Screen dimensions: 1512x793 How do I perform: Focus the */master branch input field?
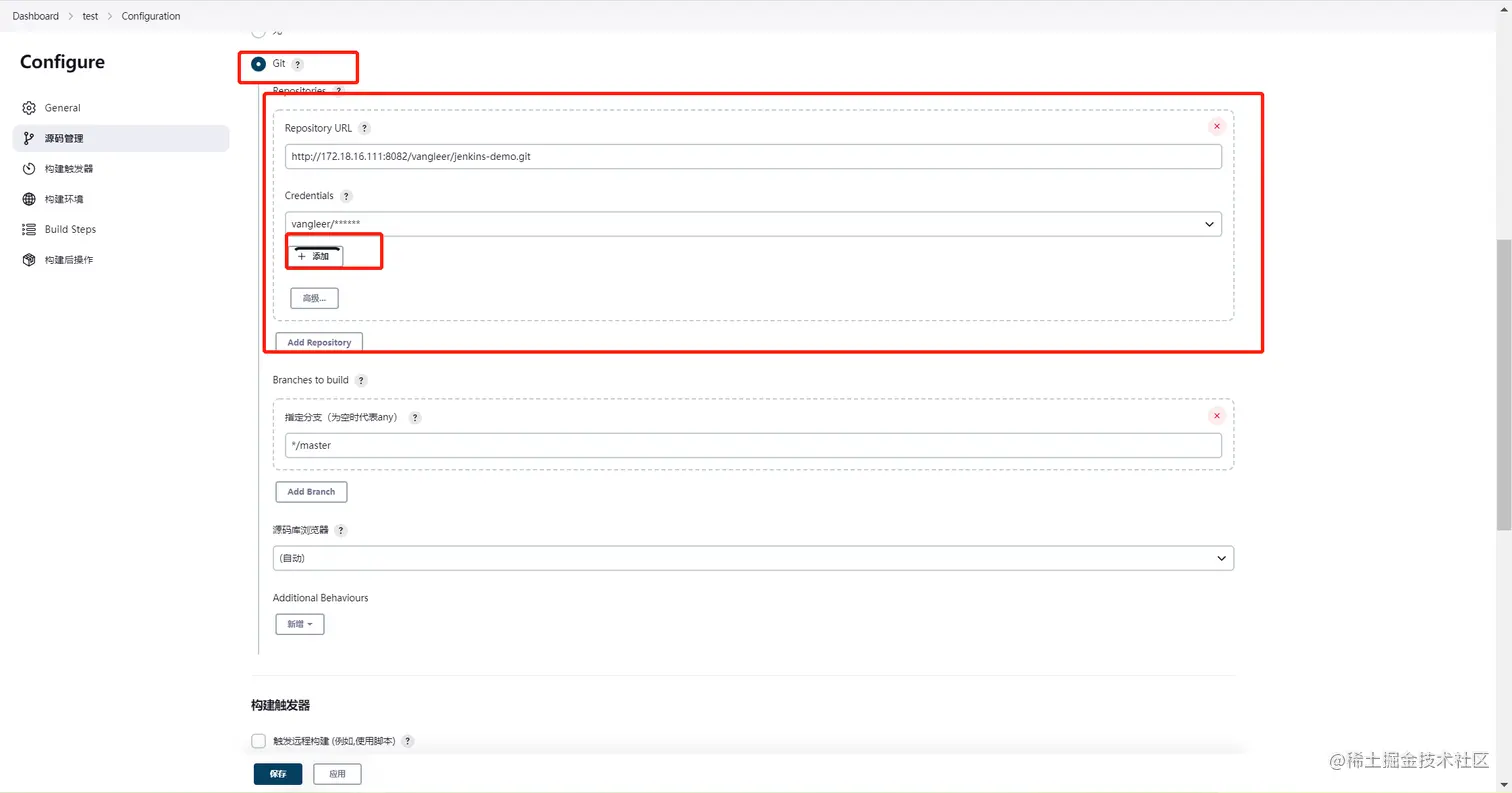click(753, 445)
